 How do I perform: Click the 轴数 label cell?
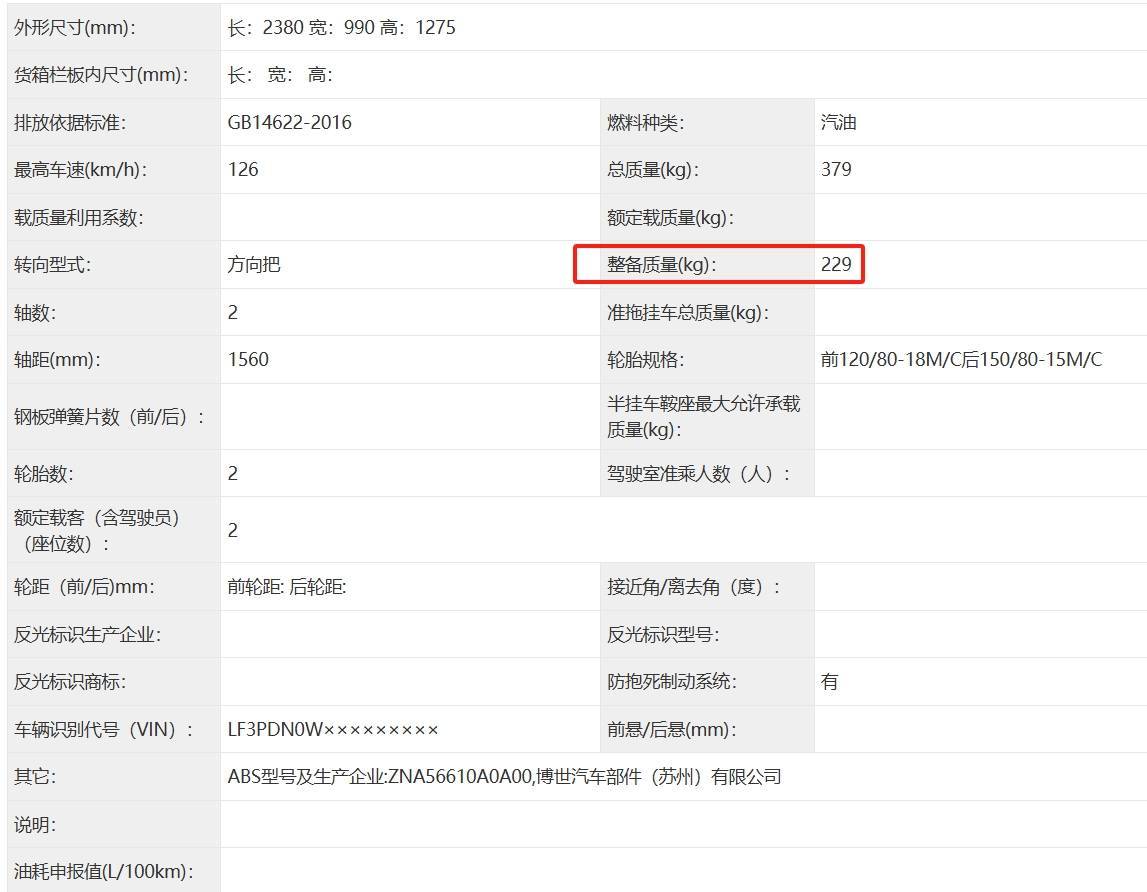click(x=35, y=313)
